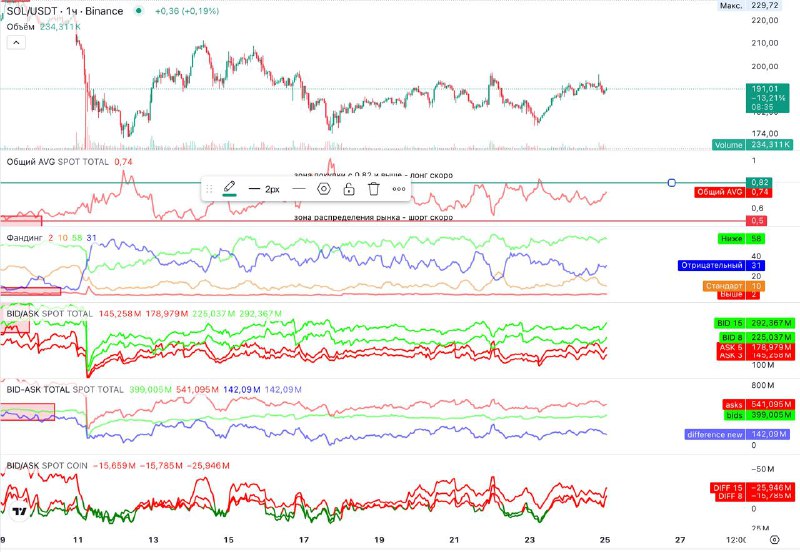The width and height of the screenshot is (800, 552).
Task: Click the red Общий AVG price label
Action: point(720,192)
